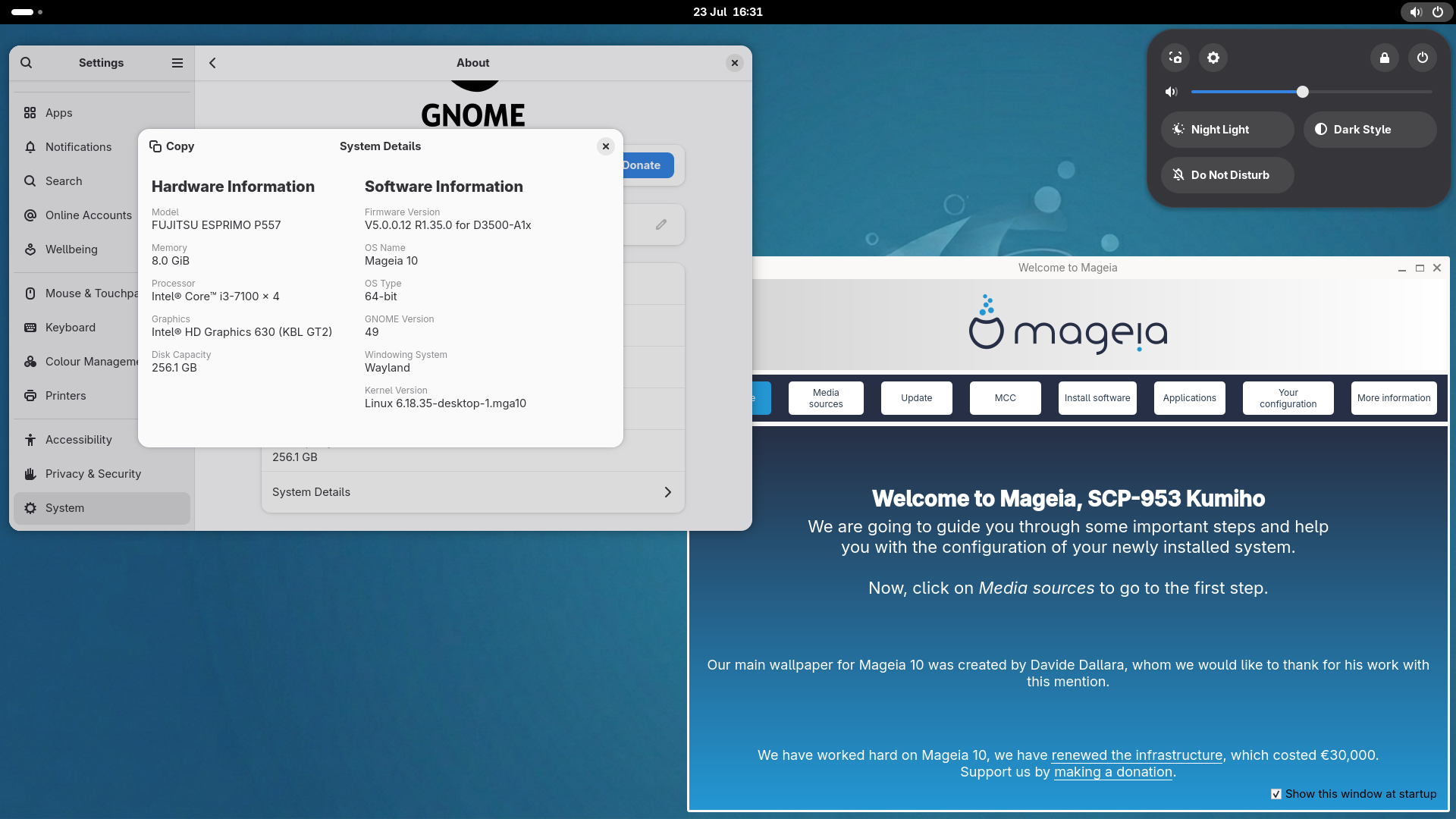Uncheck Show this window at startup

pyautogui.click(x=1276, y=794)
